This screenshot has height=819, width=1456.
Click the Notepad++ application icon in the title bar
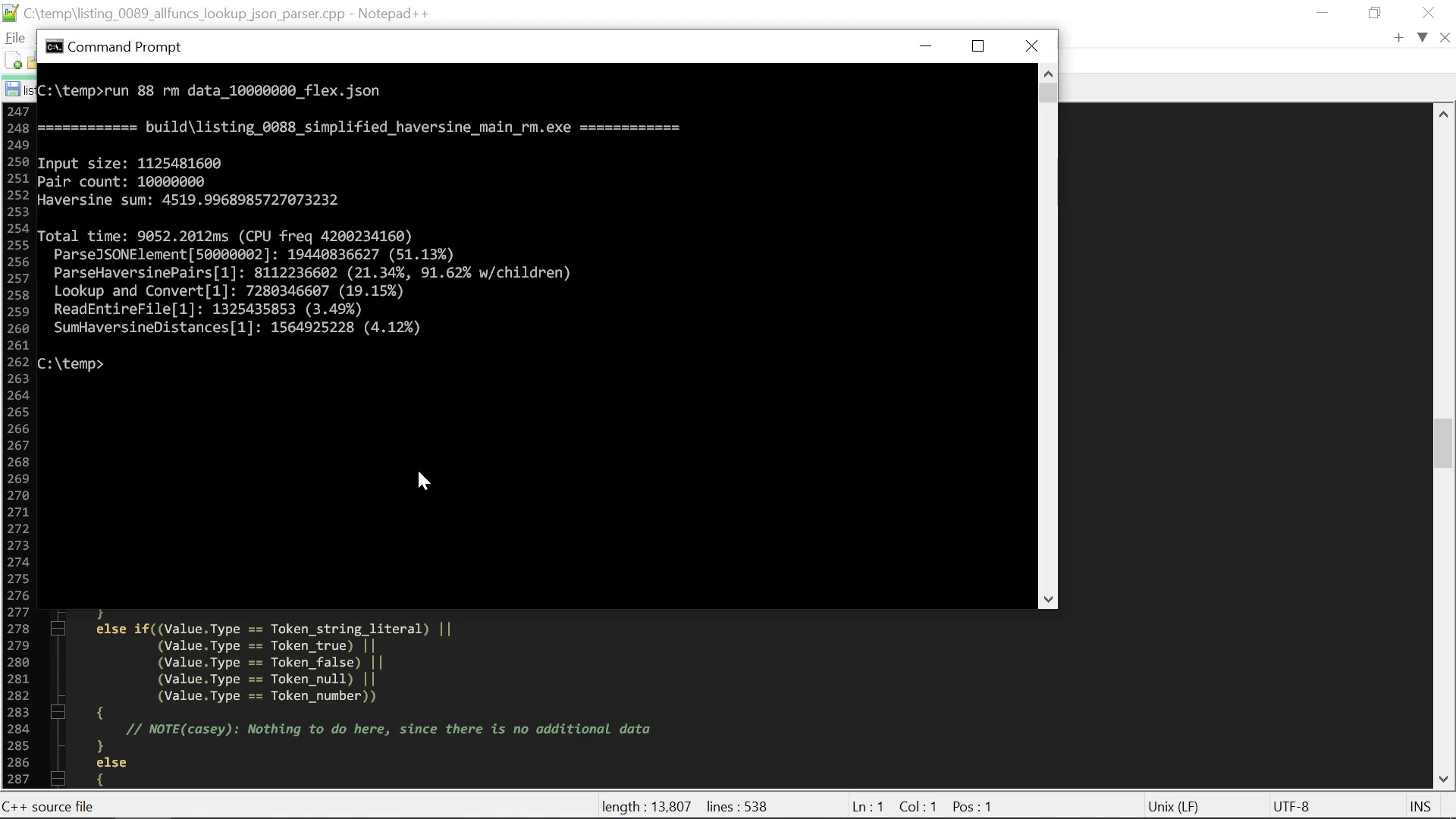(x=10, y=13)
